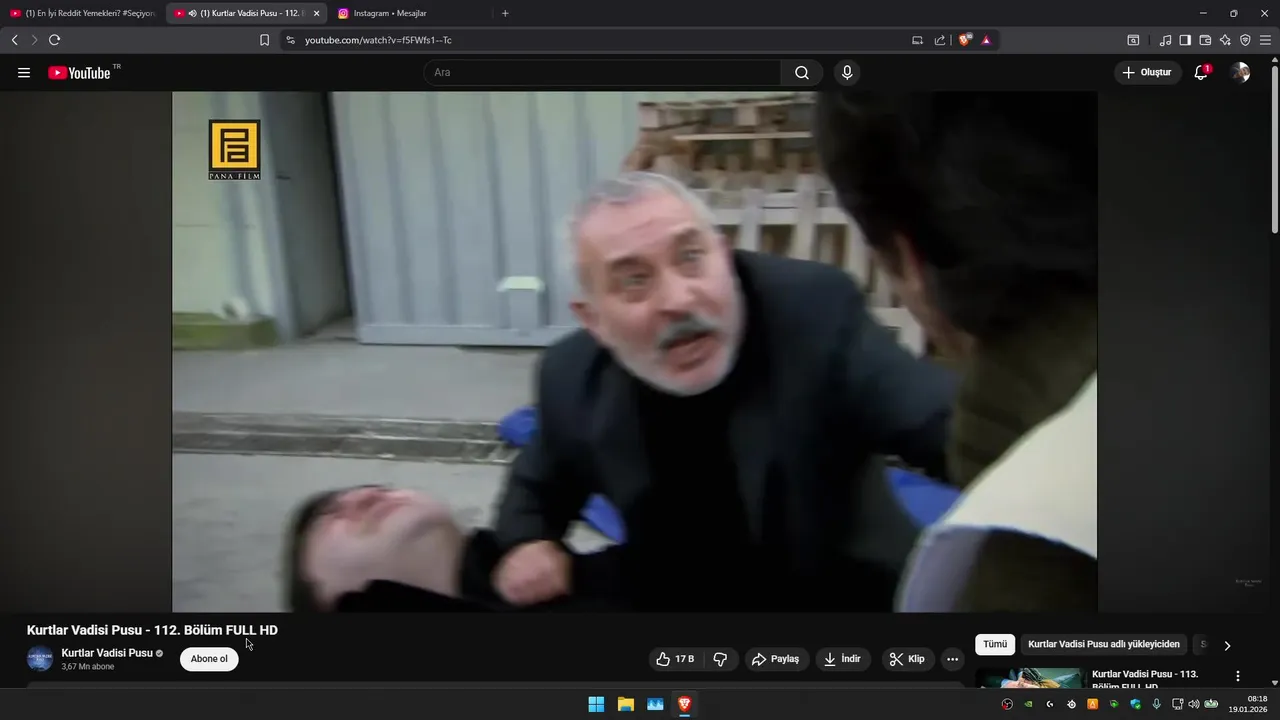
Task: Share the page using address bar share icon
Action: pyautogui.click(x=940, y=40)
